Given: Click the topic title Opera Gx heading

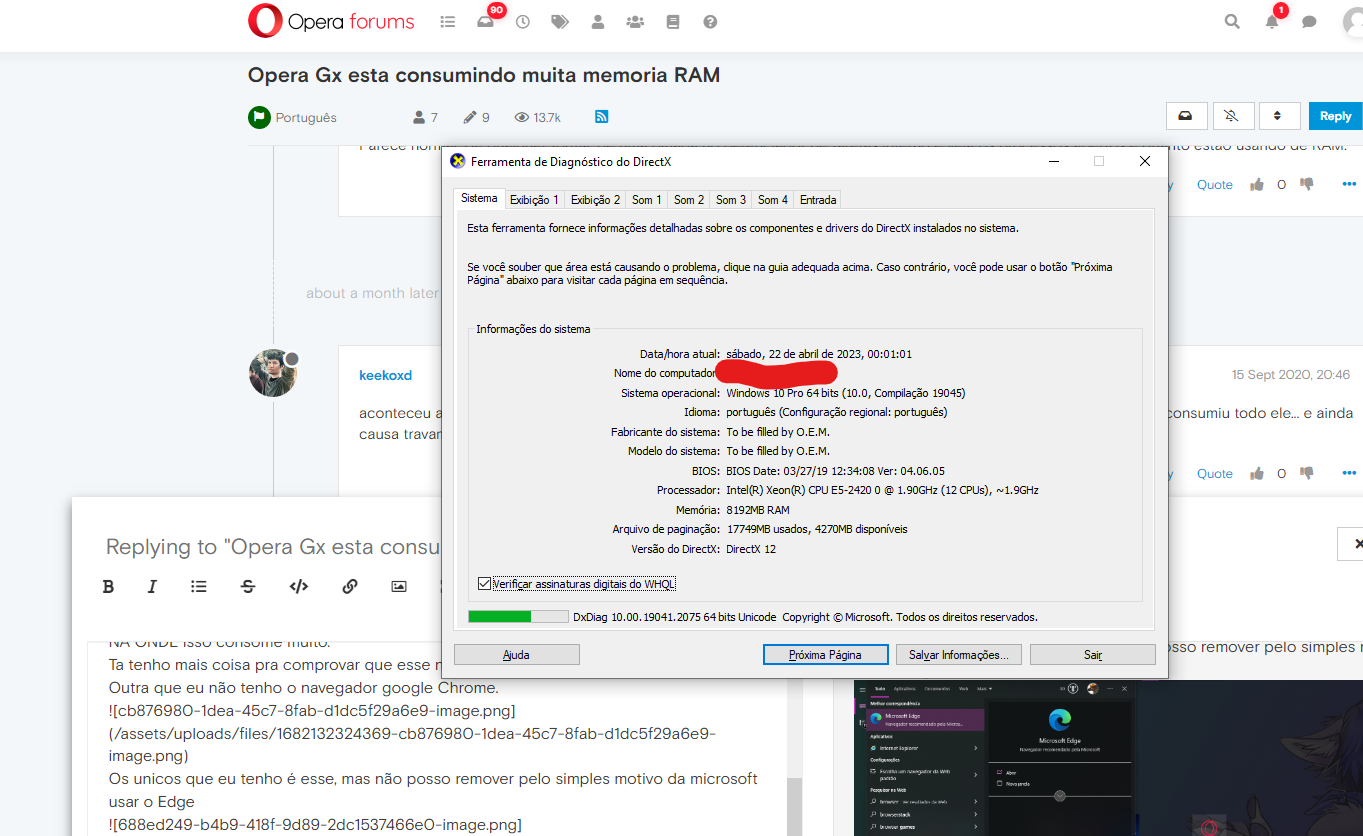Looking at the screenshot, I should tap(484, 75).
